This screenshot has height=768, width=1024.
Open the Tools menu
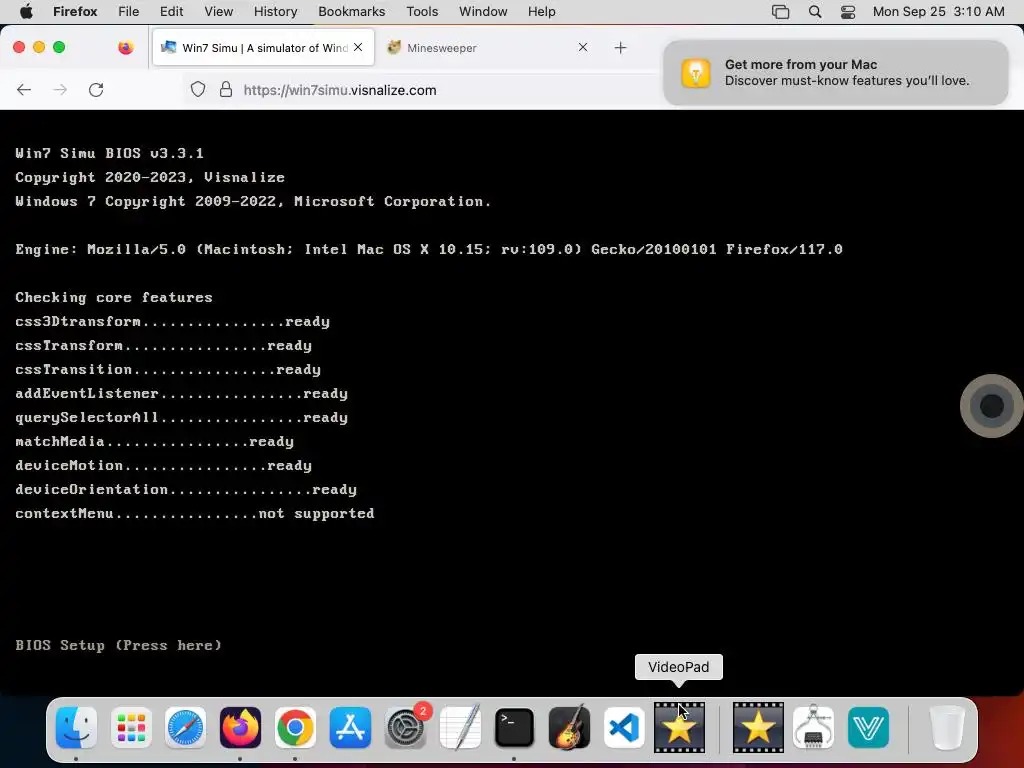tap(423, 12)
